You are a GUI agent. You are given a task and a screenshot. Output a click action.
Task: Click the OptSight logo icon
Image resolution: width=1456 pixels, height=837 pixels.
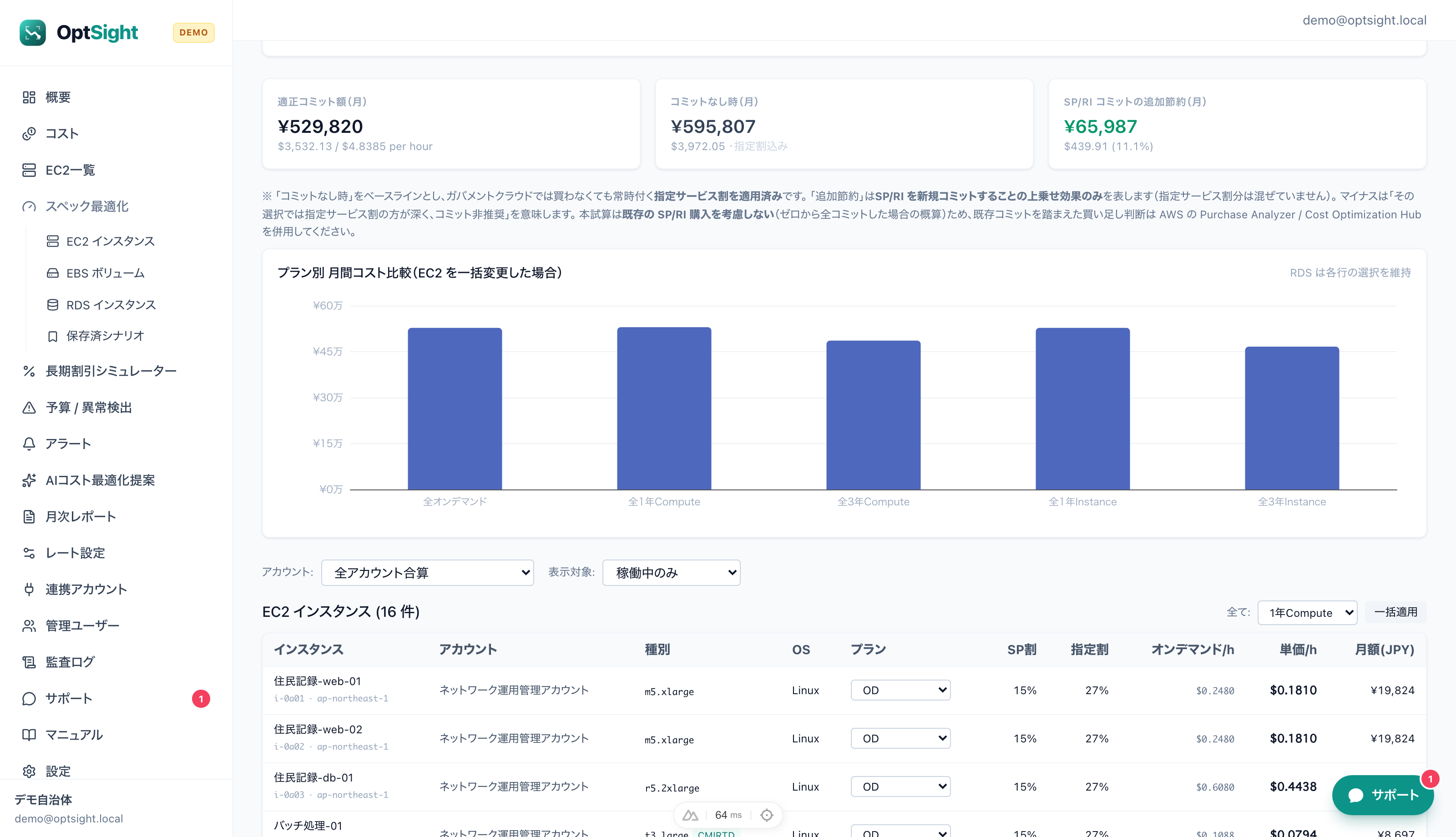coord(33,33)
